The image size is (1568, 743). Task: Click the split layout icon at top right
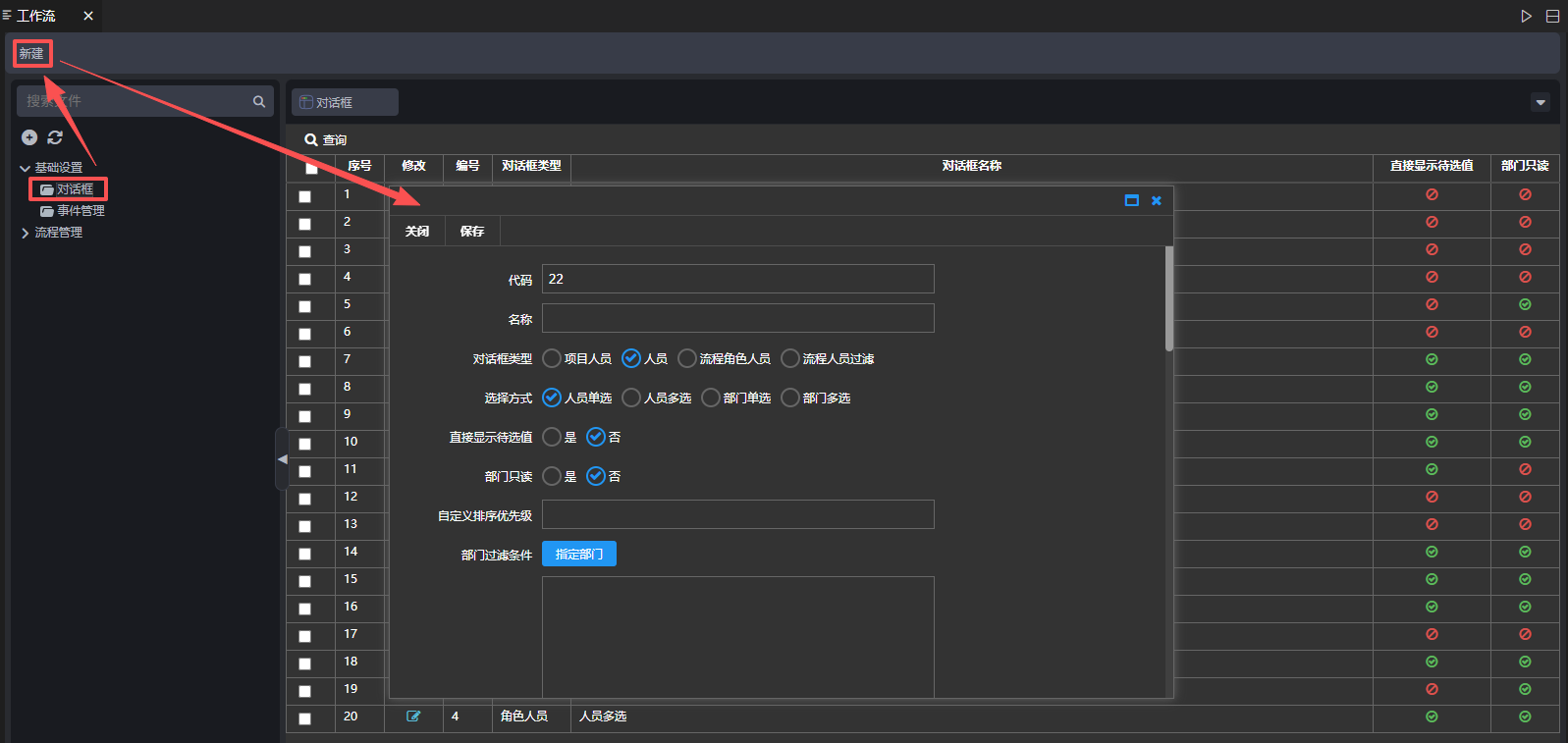click(1552, 16)
